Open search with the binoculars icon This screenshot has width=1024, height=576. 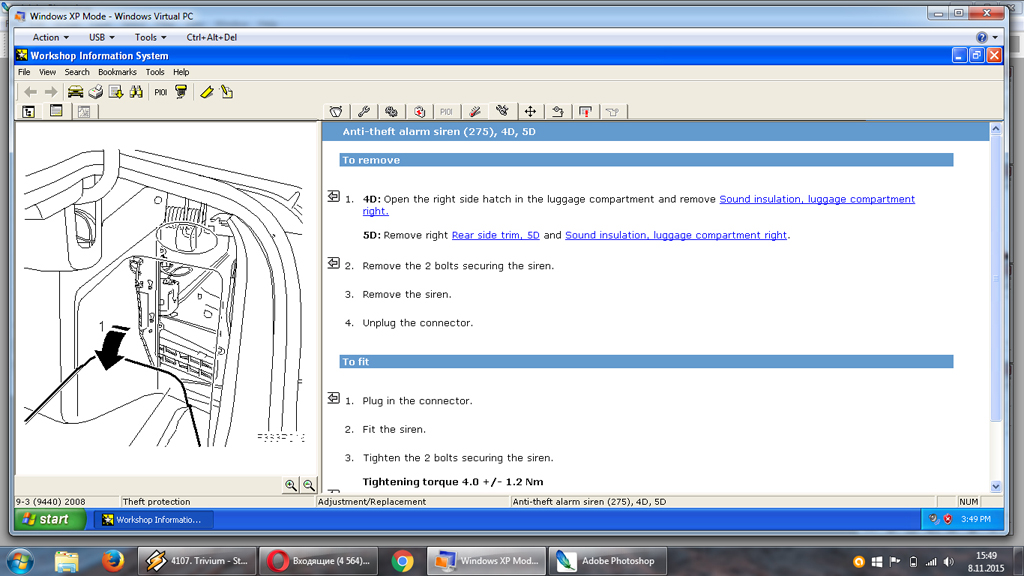(136, 92)
